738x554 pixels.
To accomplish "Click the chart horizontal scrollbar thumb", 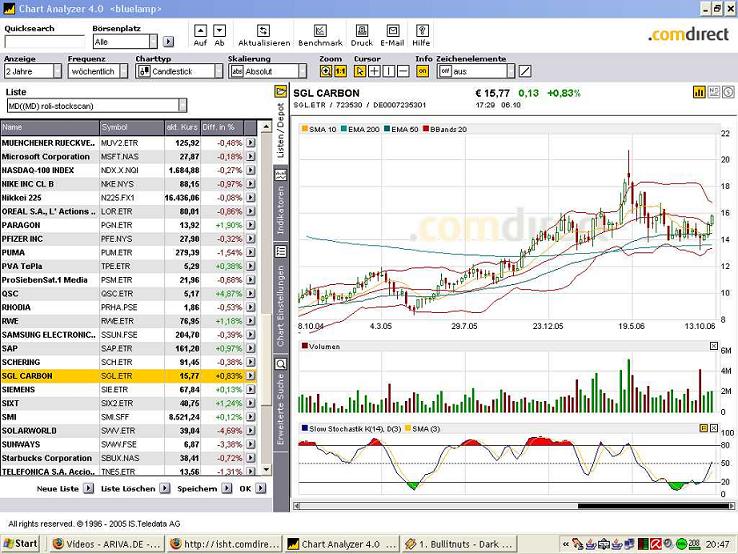I will point(653,506).
